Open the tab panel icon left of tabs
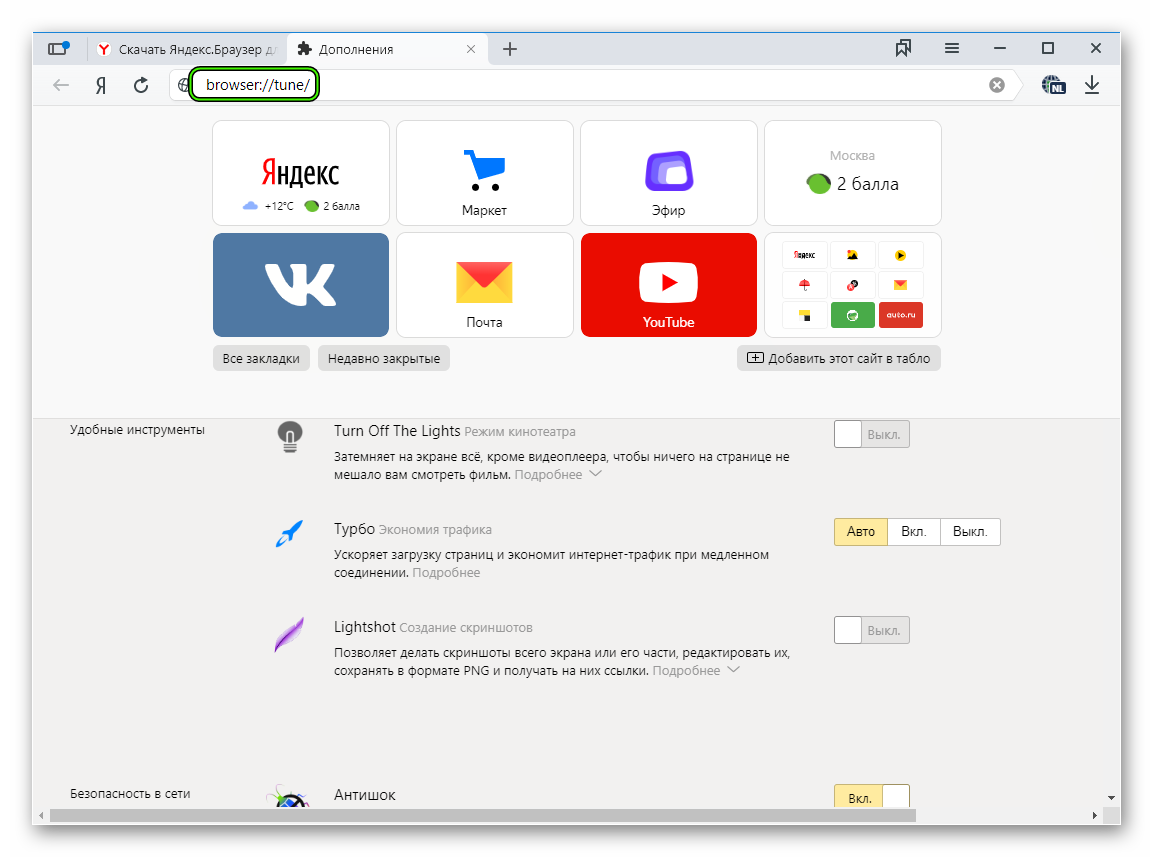Screen dimensions: 1153x857 tap(58, 49)
